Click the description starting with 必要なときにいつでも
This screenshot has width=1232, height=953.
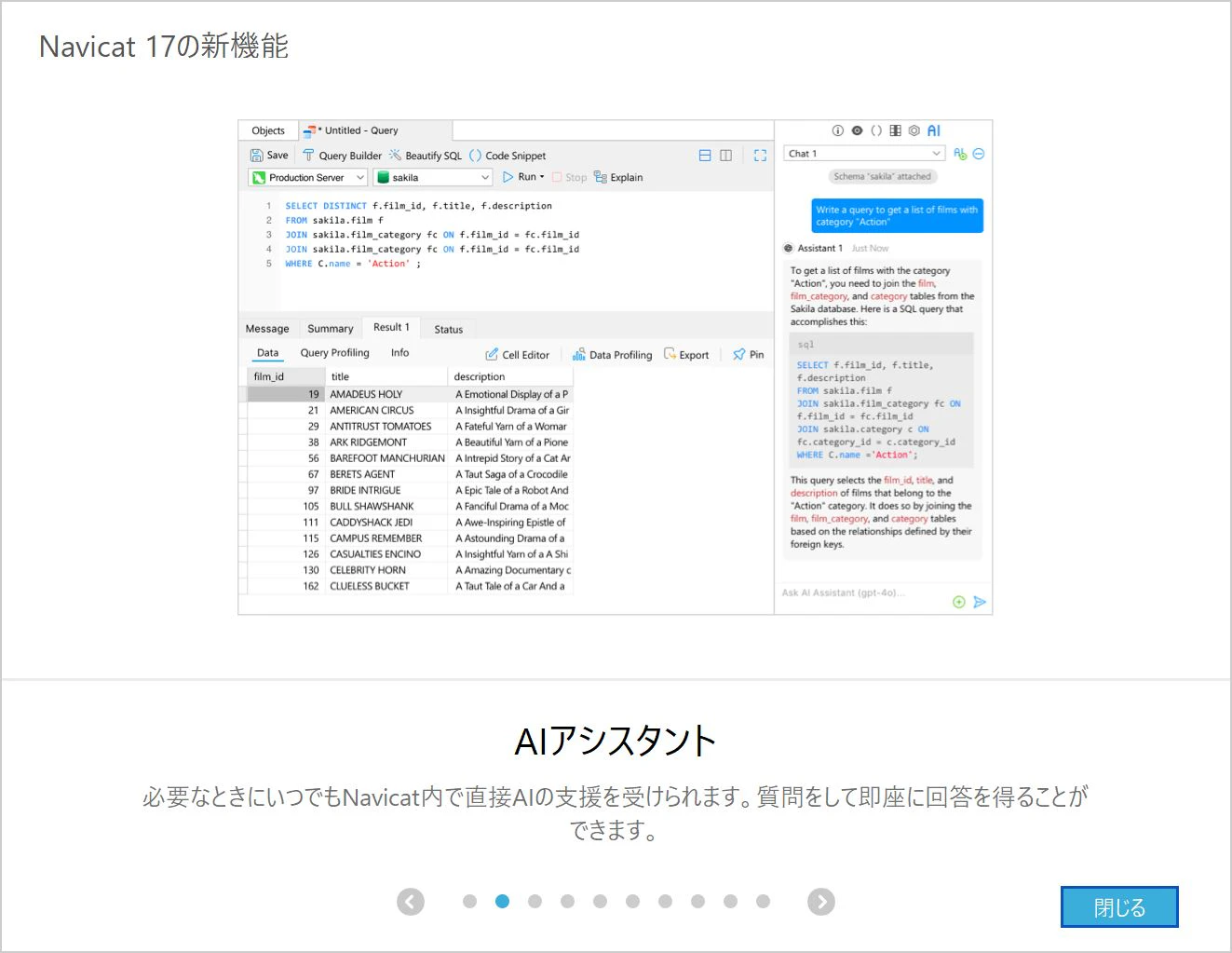616,813
